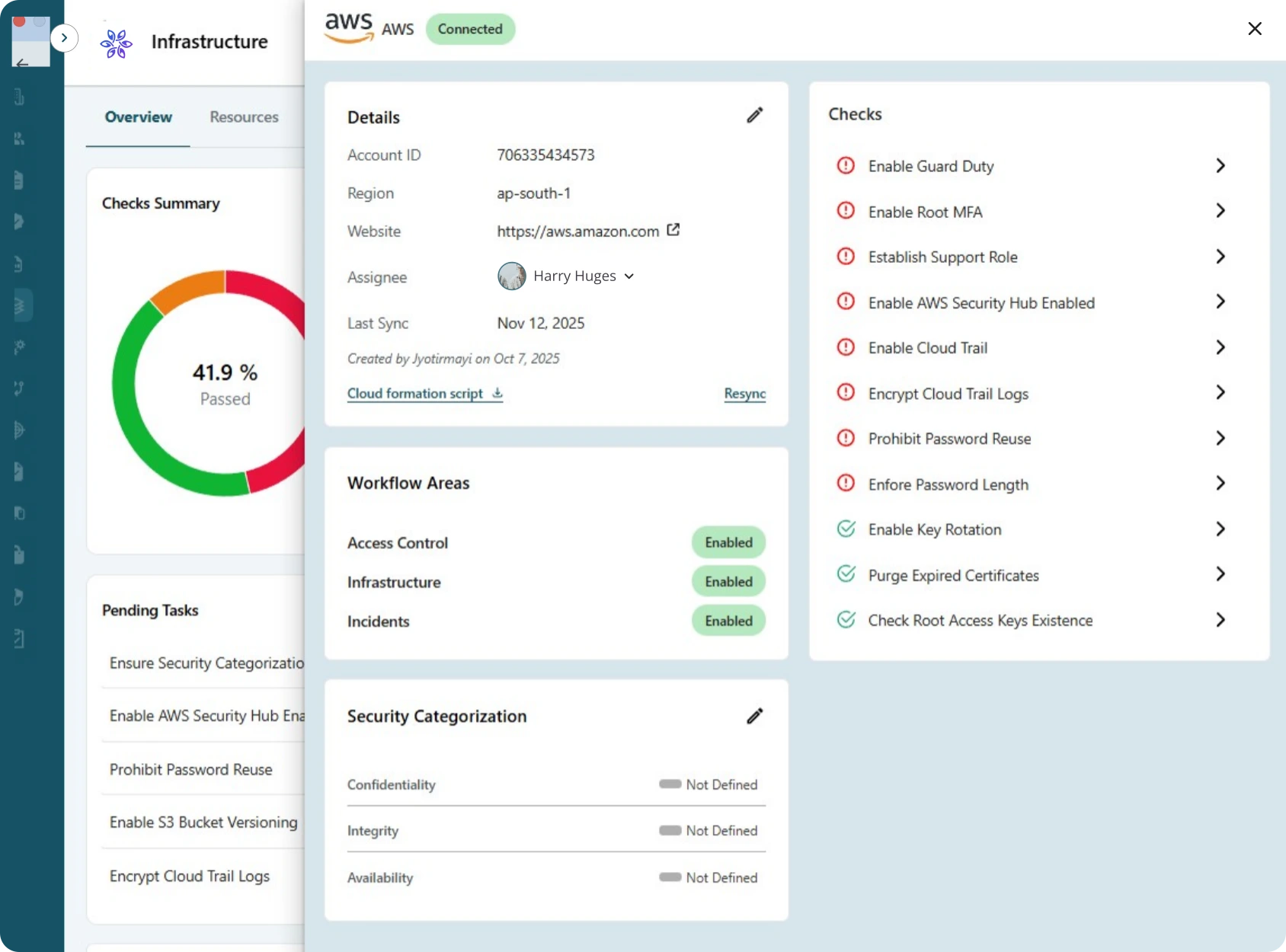The width and height of the screenshot is (1286, 952).
Task: Click the edit pencil icon on Details card
Action: tap(754, 115)
